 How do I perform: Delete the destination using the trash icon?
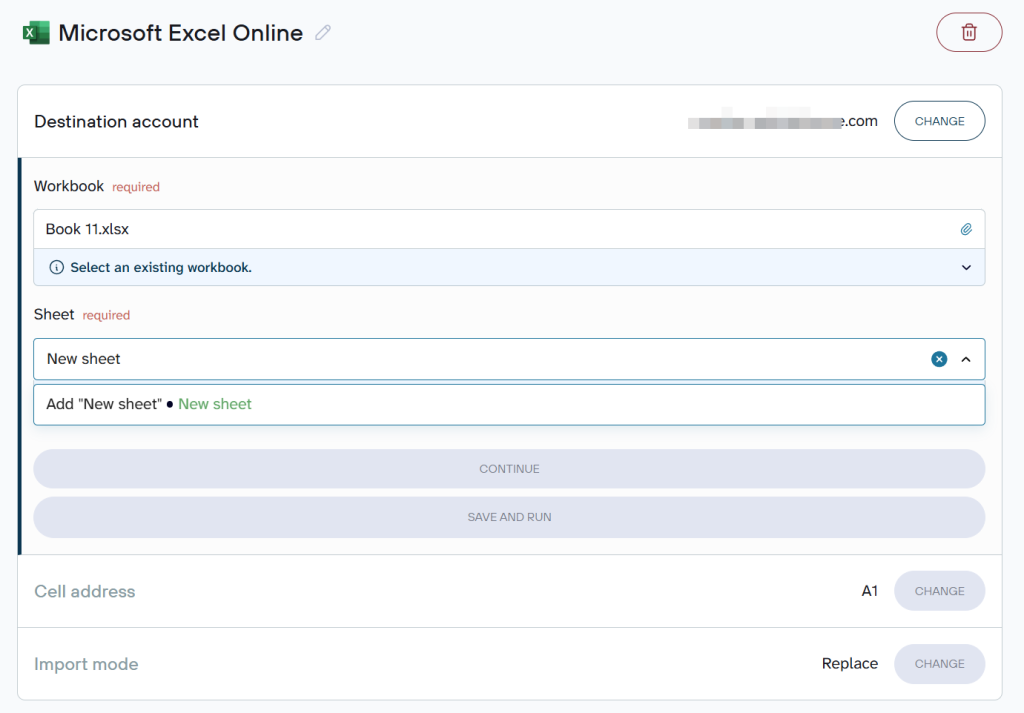pos(968,33)
